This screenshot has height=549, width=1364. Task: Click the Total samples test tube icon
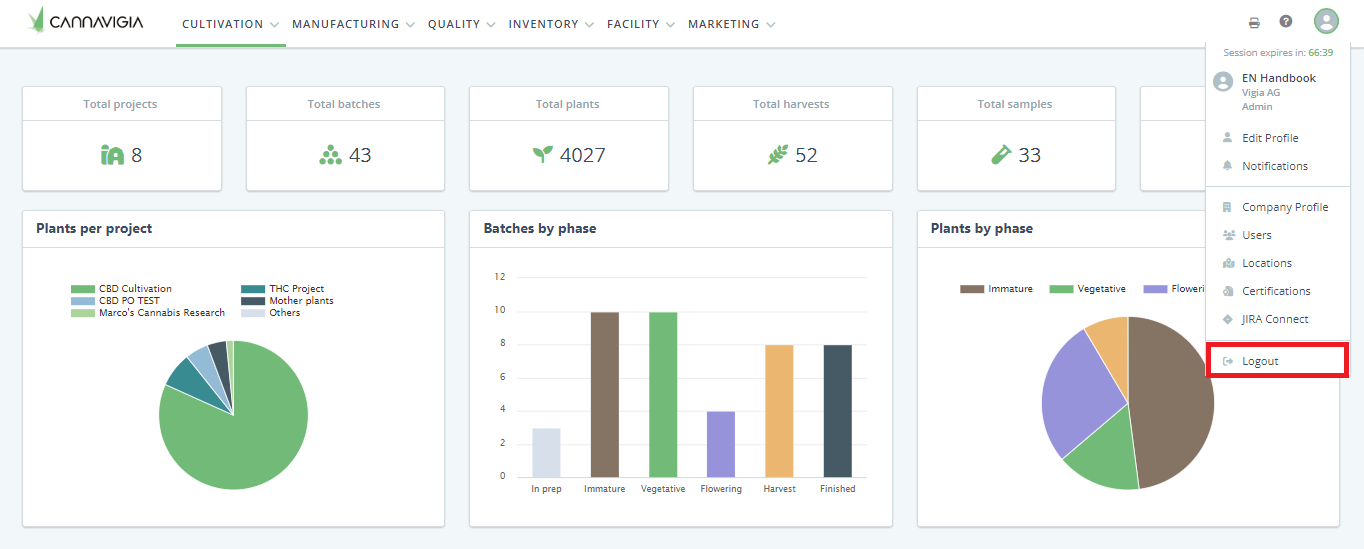tap(1001, 155)
